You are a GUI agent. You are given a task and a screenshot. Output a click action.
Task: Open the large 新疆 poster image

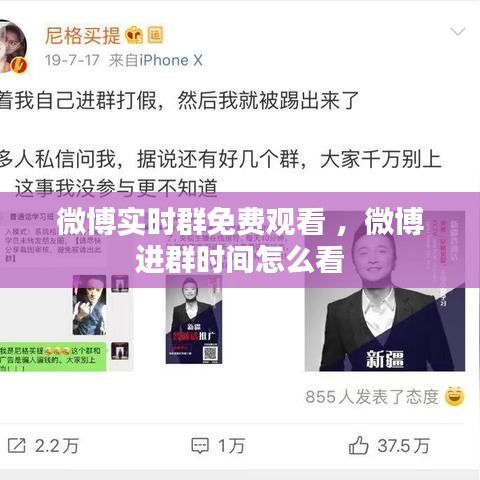click(x=385, y=291)
